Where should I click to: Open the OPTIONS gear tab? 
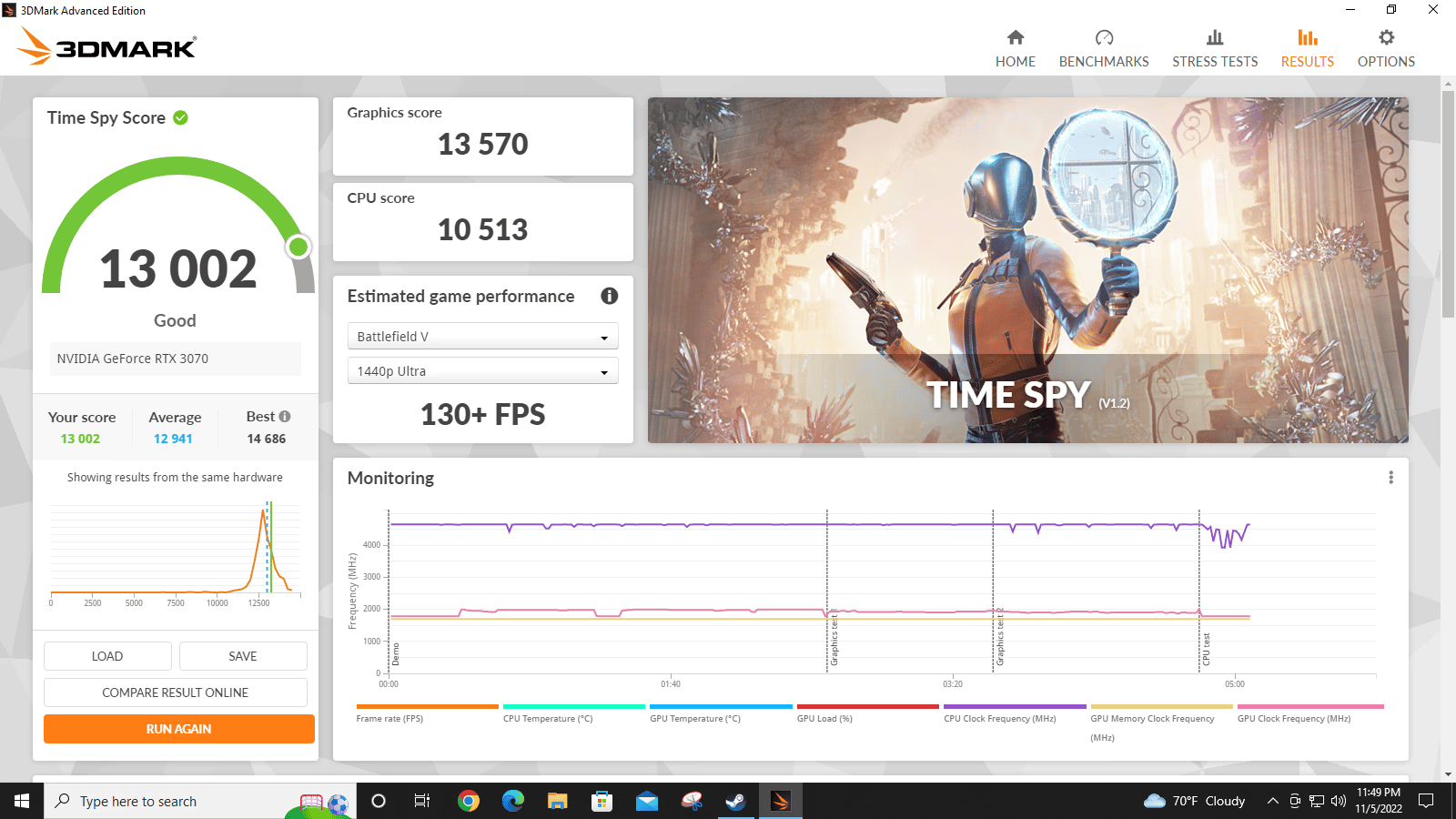1386,49
